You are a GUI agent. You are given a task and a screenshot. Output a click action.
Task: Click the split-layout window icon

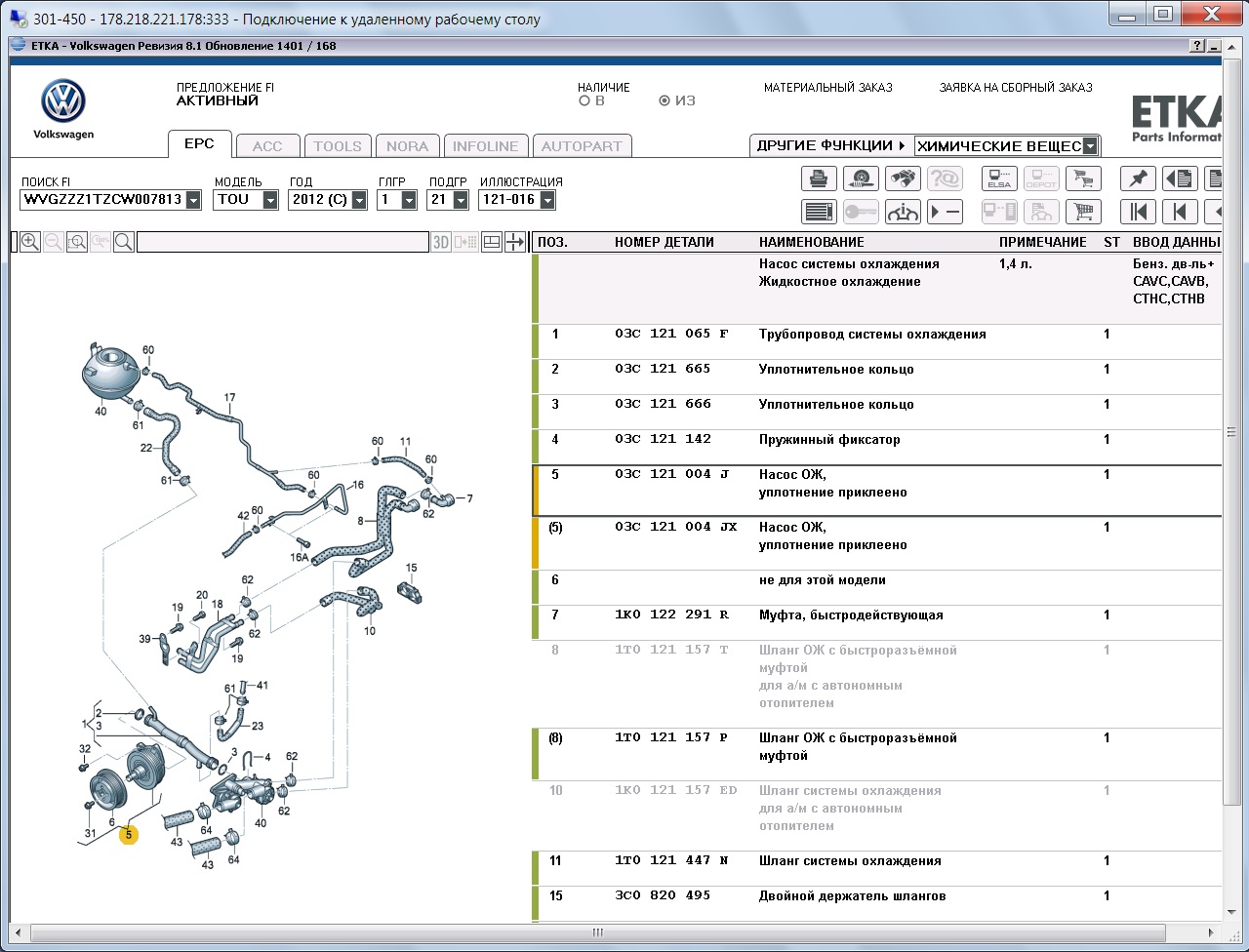click(x=492, y=242)
